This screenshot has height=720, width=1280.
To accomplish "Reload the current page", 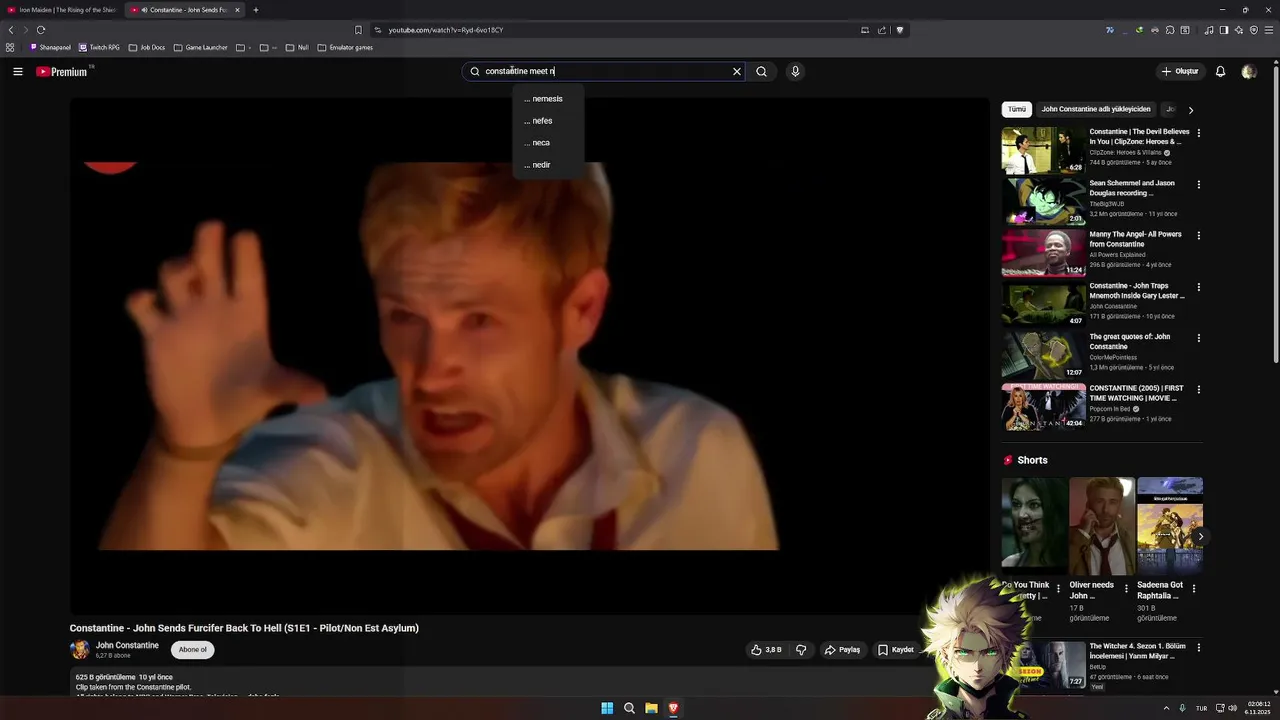I will pyautogui.click(x=41, y=30).
